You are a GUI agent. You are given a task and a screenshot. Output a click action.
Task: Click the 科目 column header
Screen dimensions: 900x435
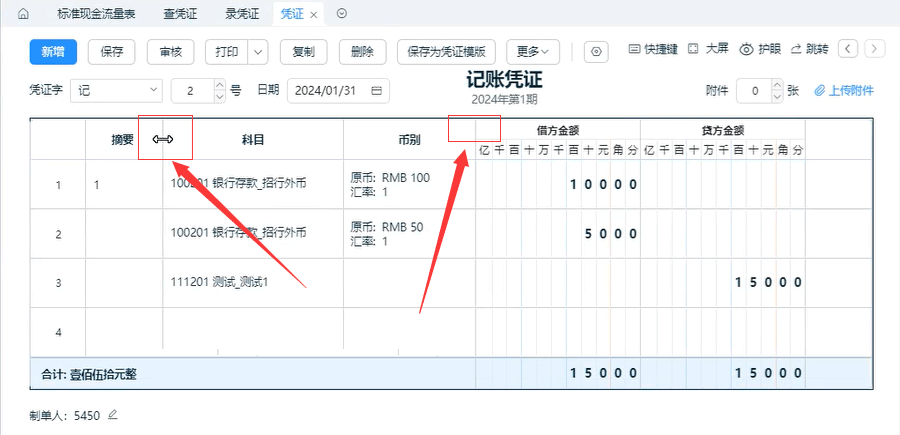coord(253,139)
